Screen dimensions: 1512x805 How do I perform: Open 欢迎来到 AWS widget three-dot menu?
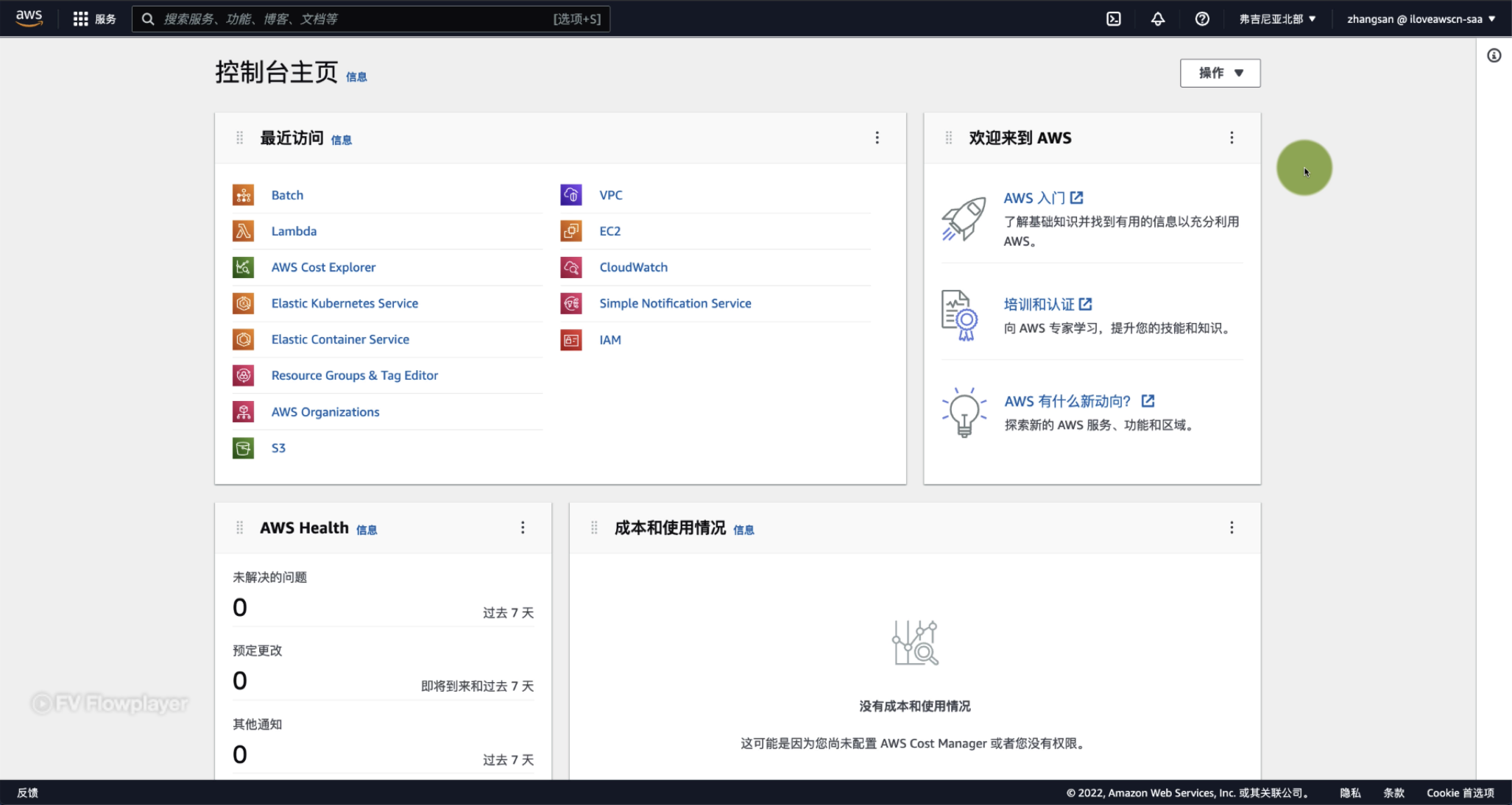1232,138
